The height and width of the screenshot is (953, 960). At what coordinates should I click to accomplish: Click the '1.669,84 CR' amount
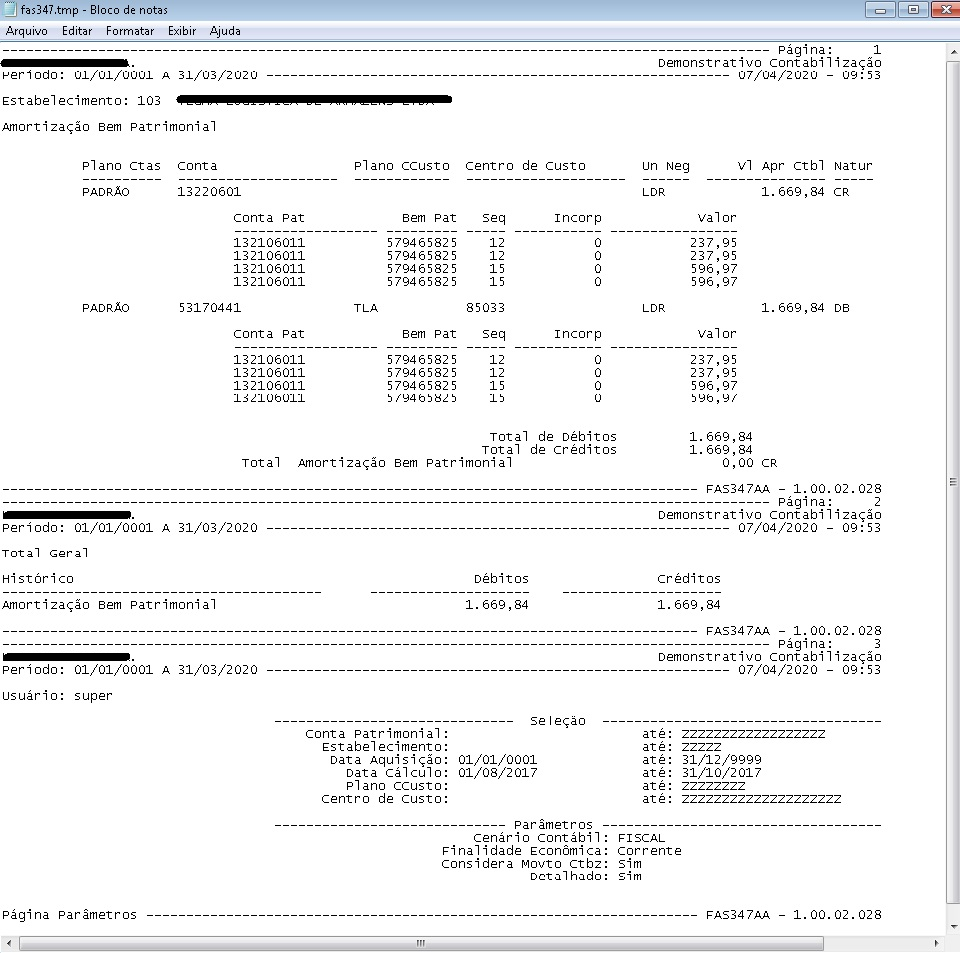[x=804, y=192]
